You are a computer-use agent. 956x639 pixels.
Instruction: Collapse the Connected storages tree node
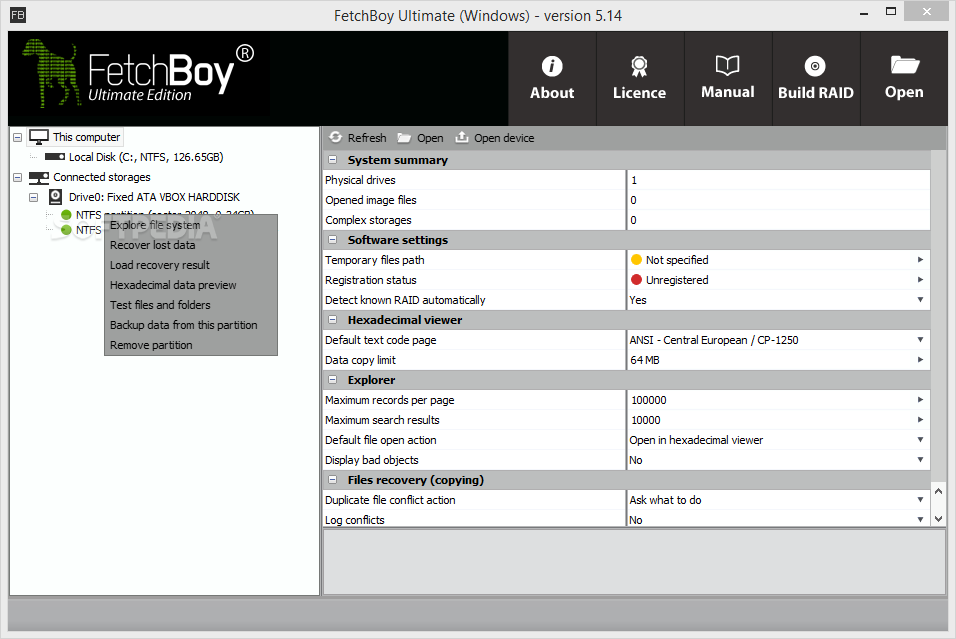[x=18, y=177]
